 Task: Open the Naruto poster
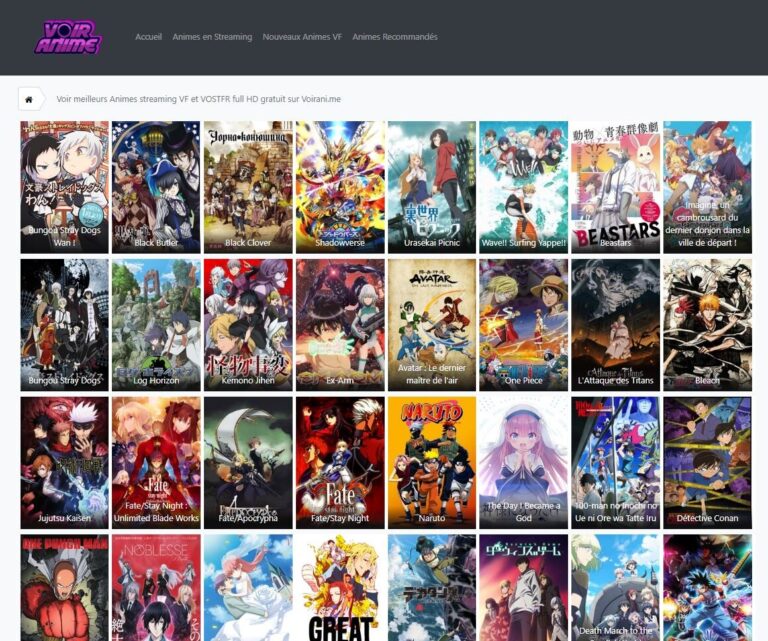(432, 463)
